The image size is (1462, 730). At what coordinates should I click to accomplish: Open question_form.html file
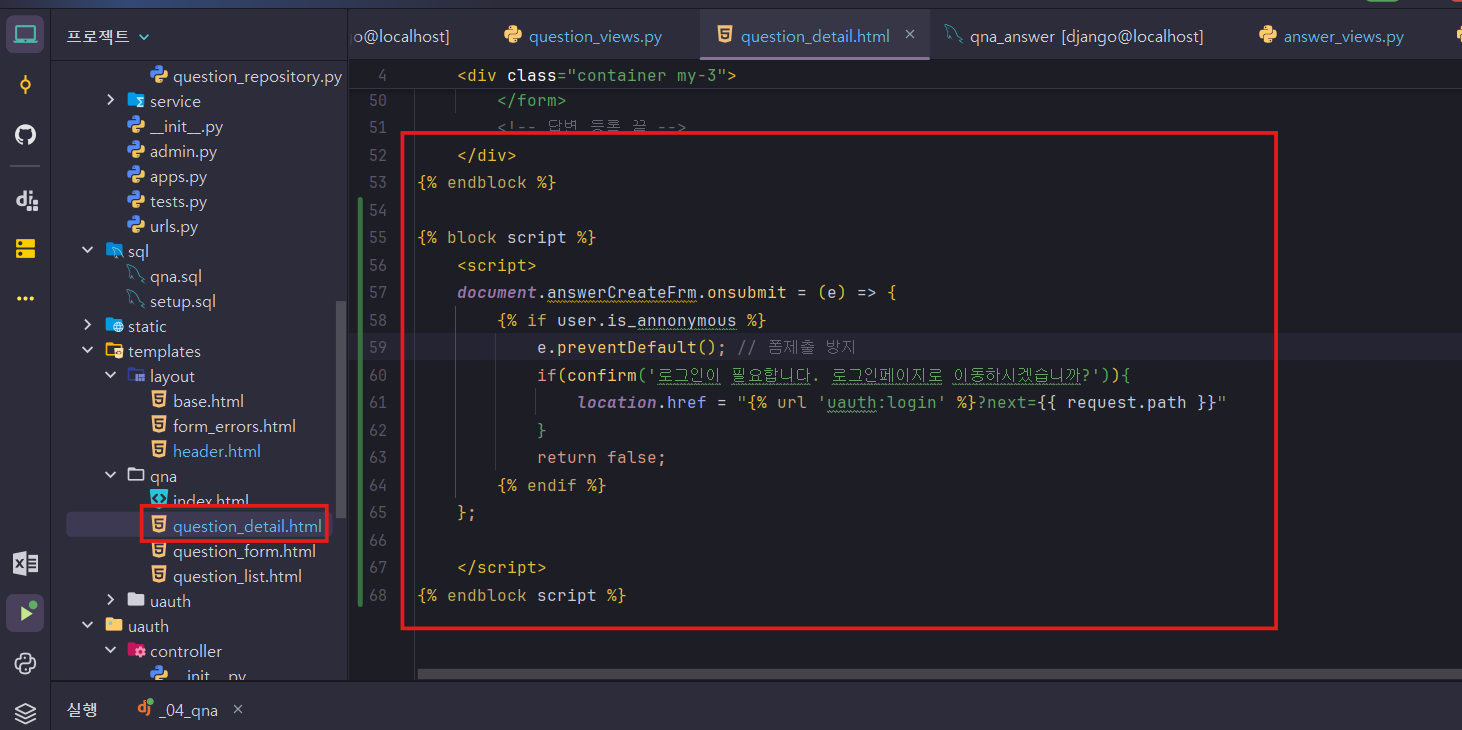[x=232, y=551]
